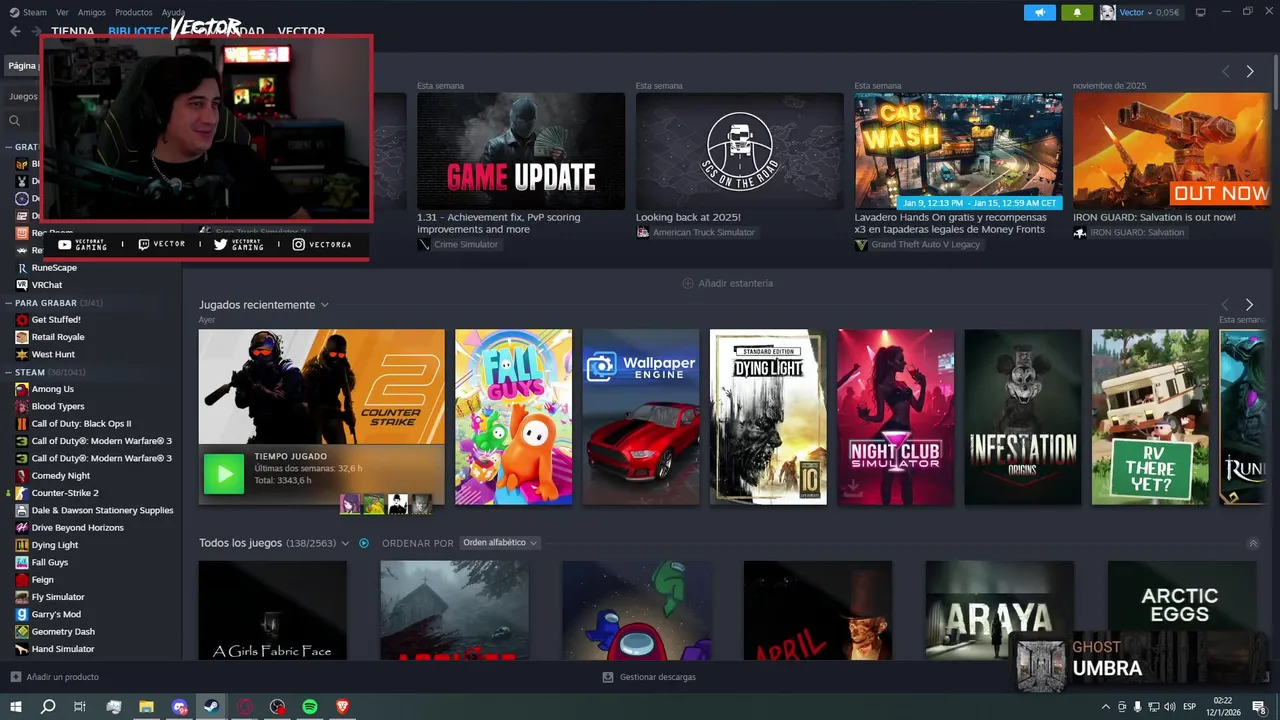Open the Orden alfabético sort dropdown
The height and width of the screenshot is (720, 1280).
tap(500, 543)
